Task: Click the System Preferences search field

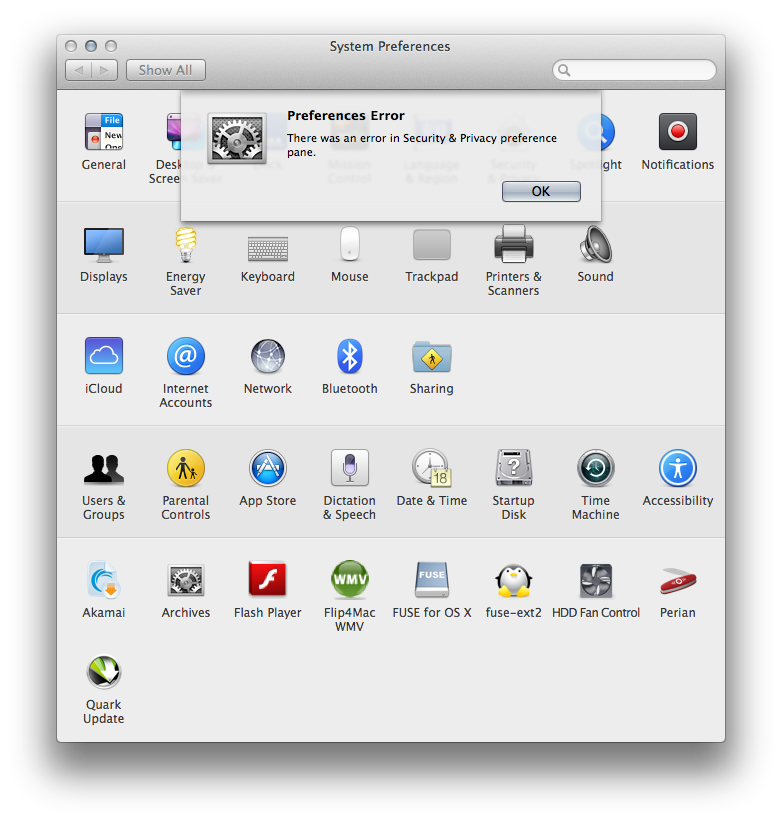Action: 634,70
